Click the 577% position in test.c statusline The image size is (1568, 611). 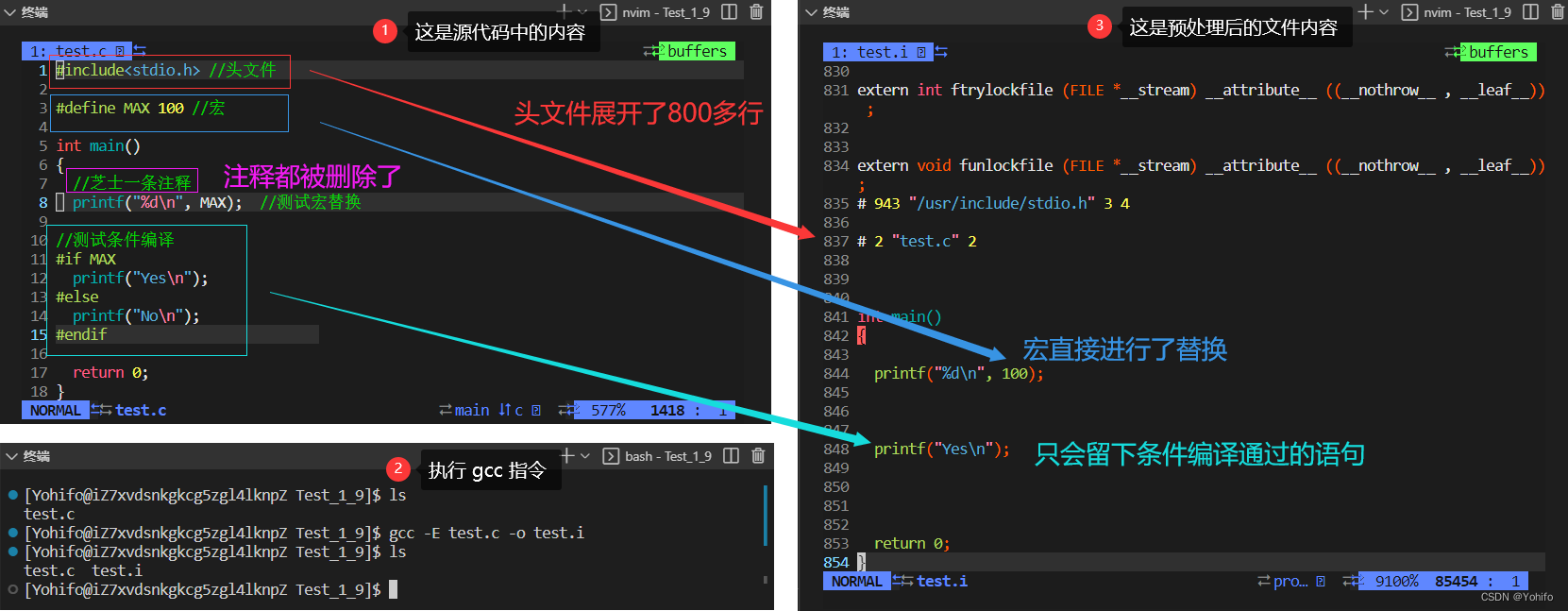coord(608,410)
